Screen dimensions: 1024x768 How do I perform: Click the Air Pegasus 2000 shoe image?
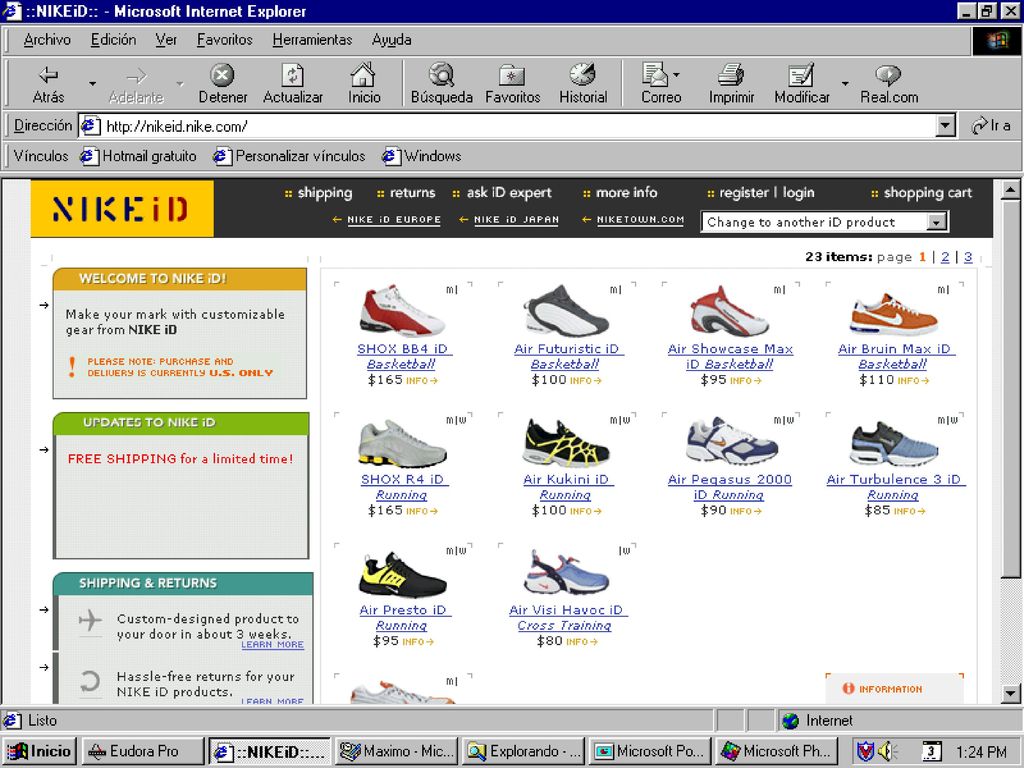(730, 441)
